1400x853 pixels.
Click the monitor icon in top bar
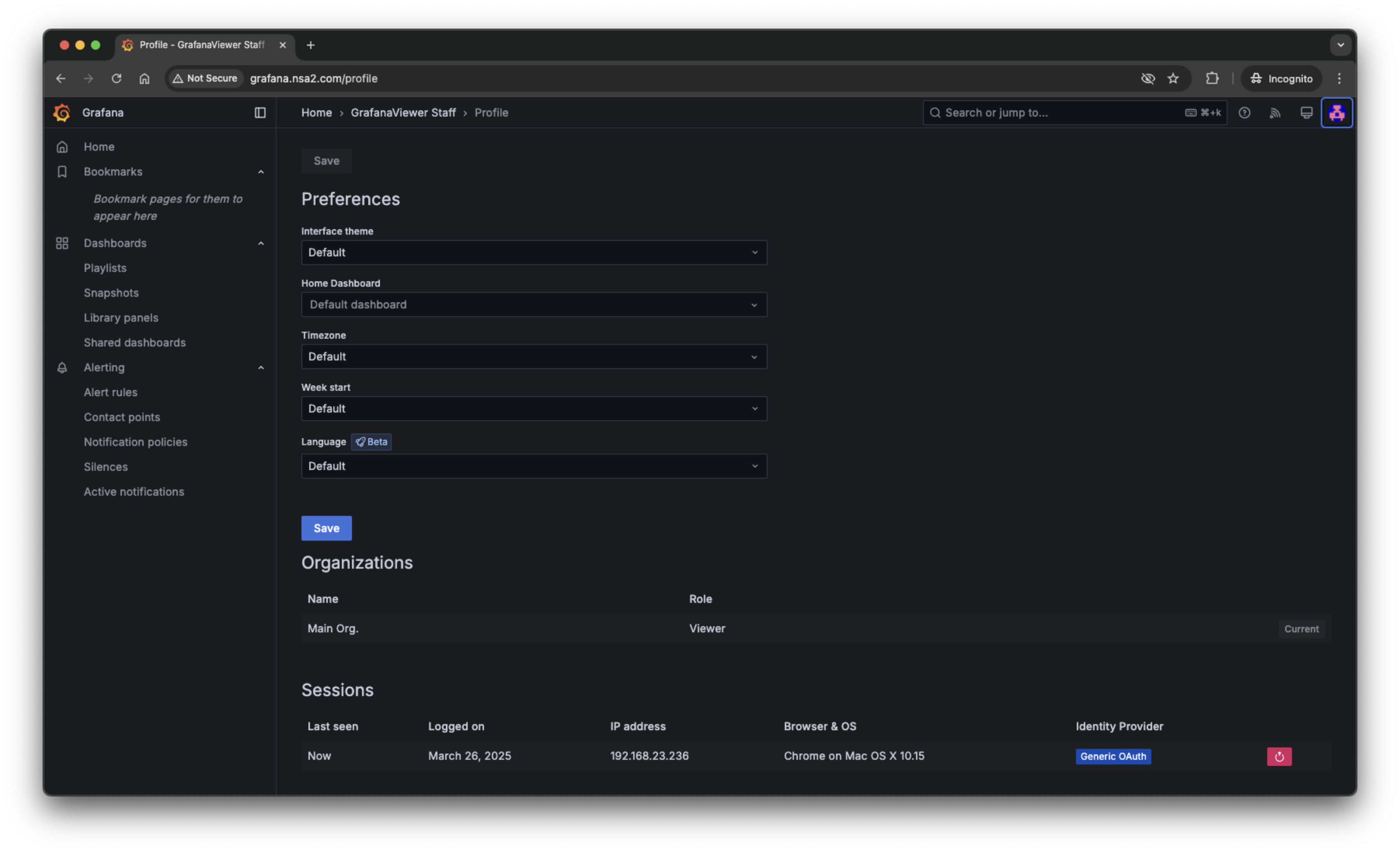1306,113
